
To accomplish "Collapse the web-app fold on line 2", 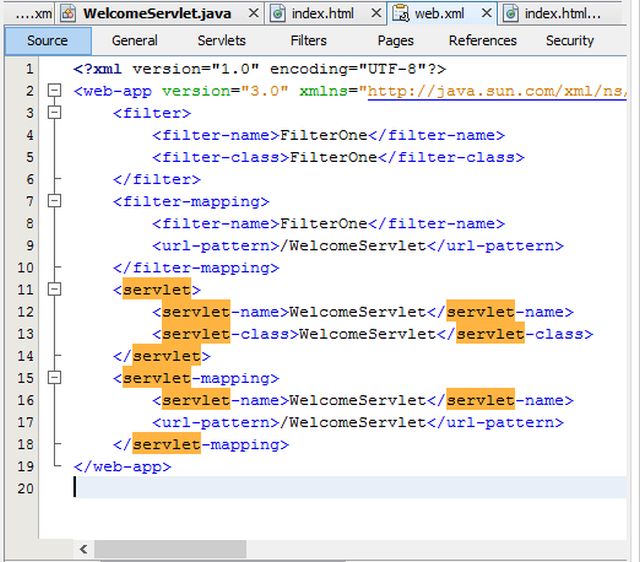I will (x=54, y=91).
